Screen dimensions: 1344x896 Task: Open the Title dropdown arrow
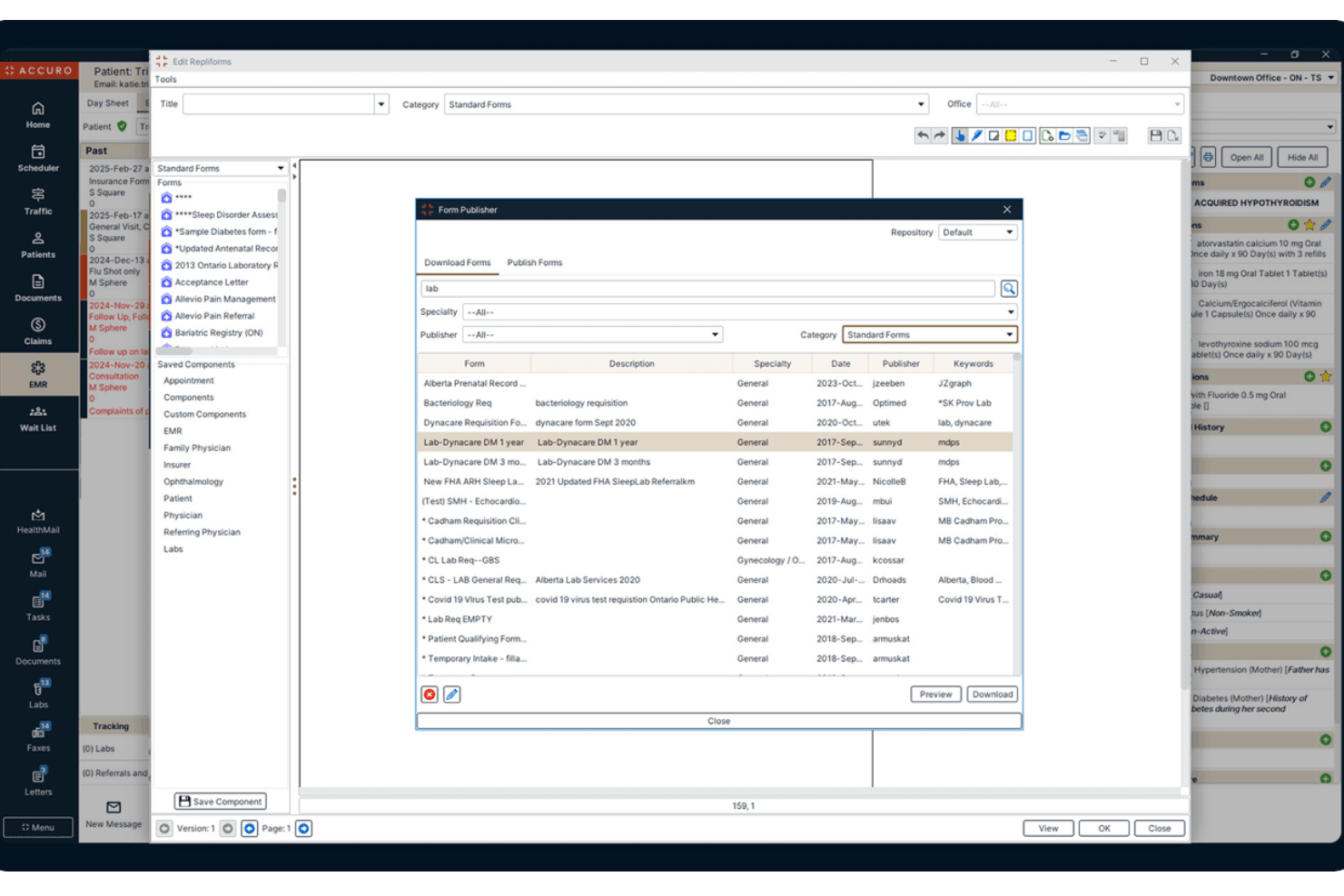tap(381, 104)
